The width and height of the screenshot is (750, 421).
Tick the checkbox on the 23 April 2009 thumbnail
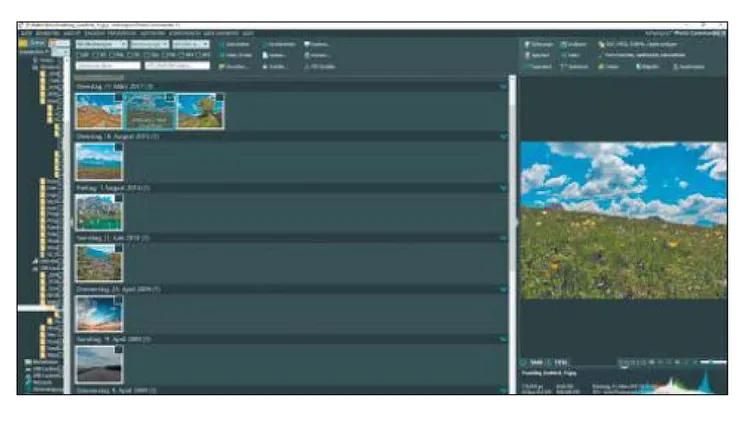[x=119, y=299]
